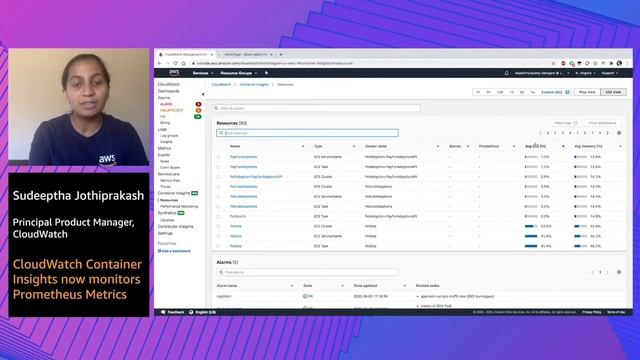Open Log groups in the sidebar

point(169,136)
